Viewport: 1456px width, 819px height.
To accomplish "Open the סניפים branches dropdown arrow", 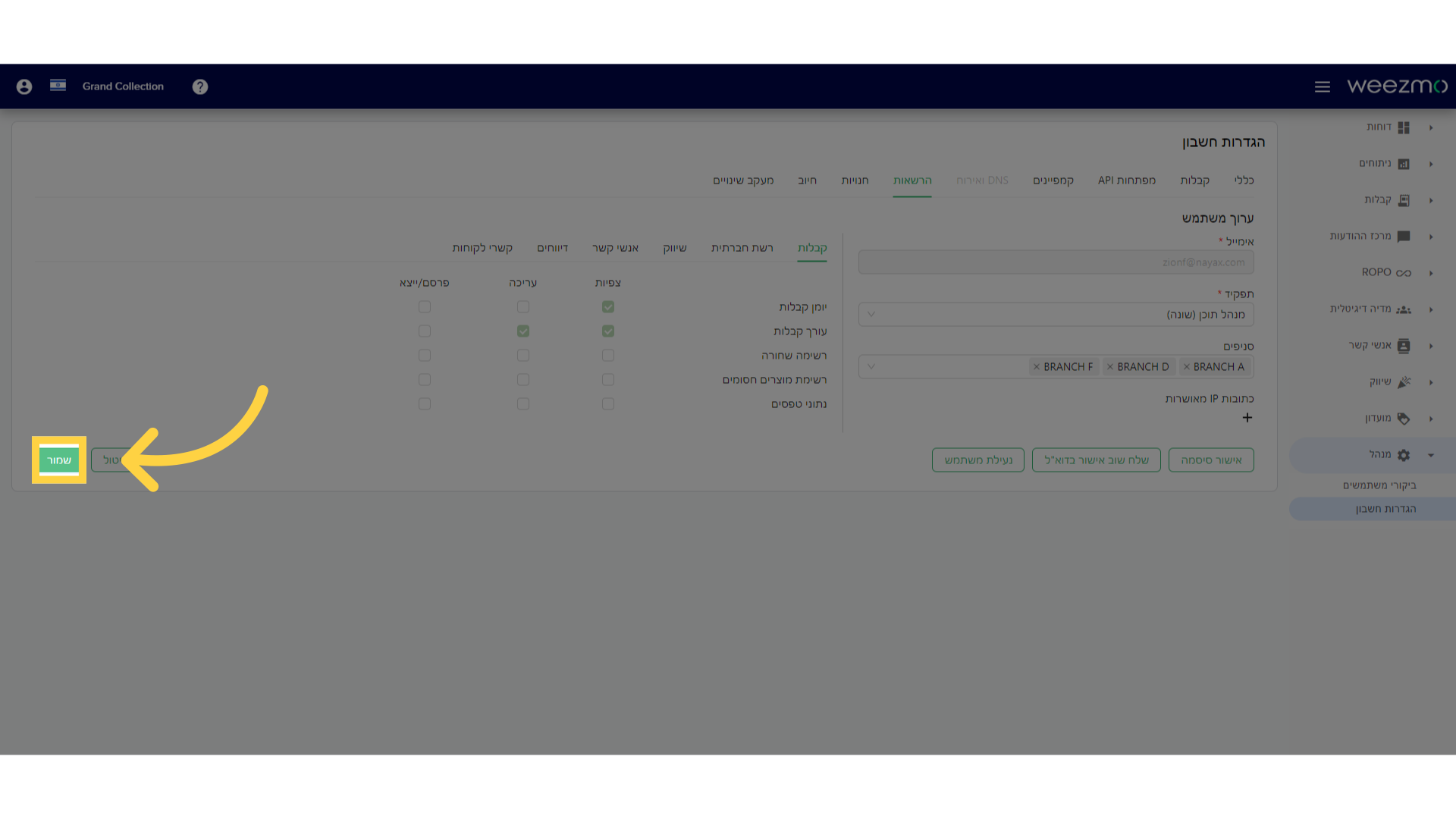I will pyautogui.click(x=871, y=367).
